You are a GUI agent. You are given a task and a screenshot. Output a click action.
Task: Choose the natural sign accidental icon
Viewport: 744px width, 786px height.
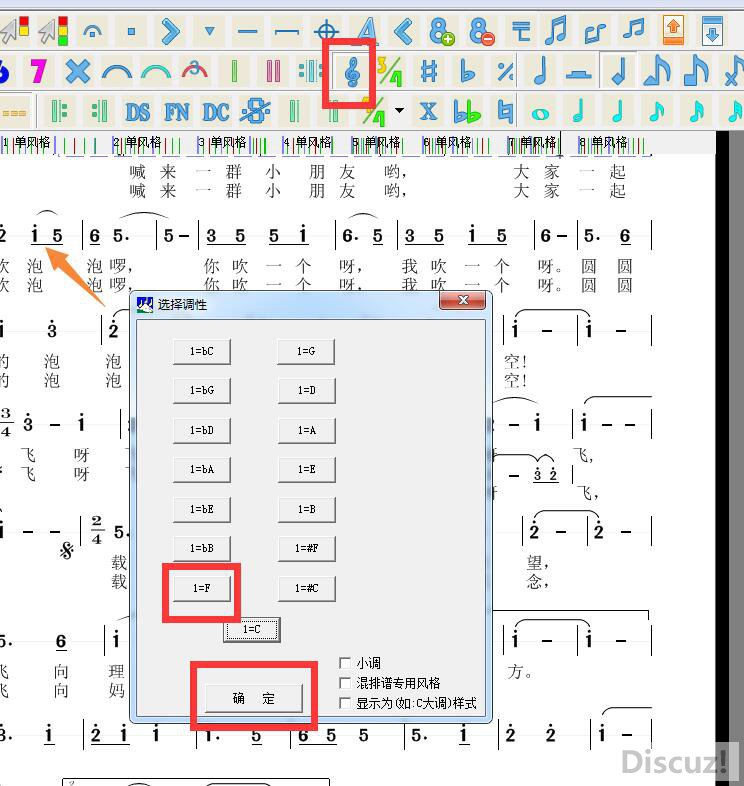[x=505, y=111]
